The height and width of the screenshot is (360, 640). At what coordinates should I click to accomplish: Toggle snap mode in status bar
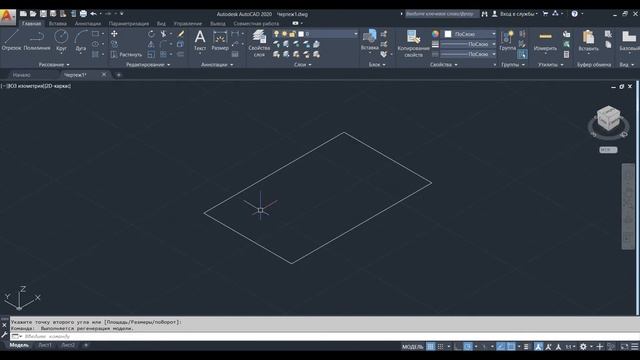(x=440, y=347)
